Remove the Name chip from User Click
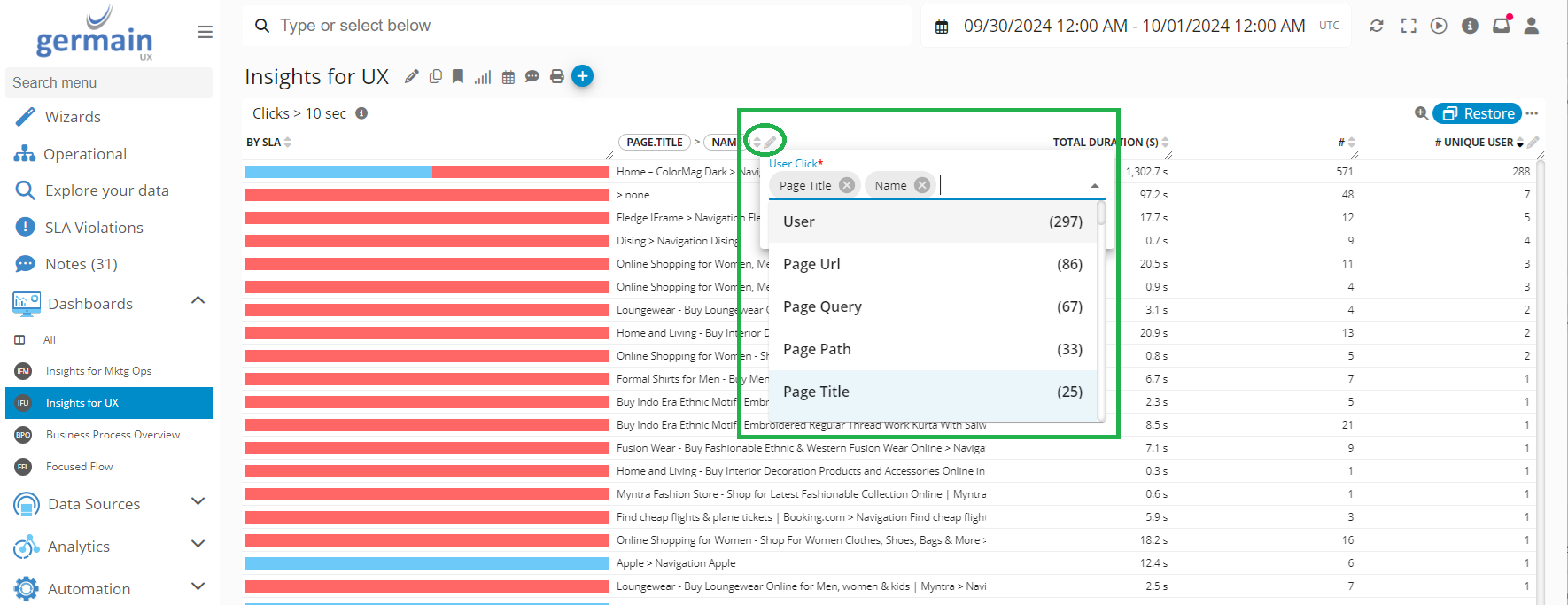1568x605 pixels. [922, 185]
